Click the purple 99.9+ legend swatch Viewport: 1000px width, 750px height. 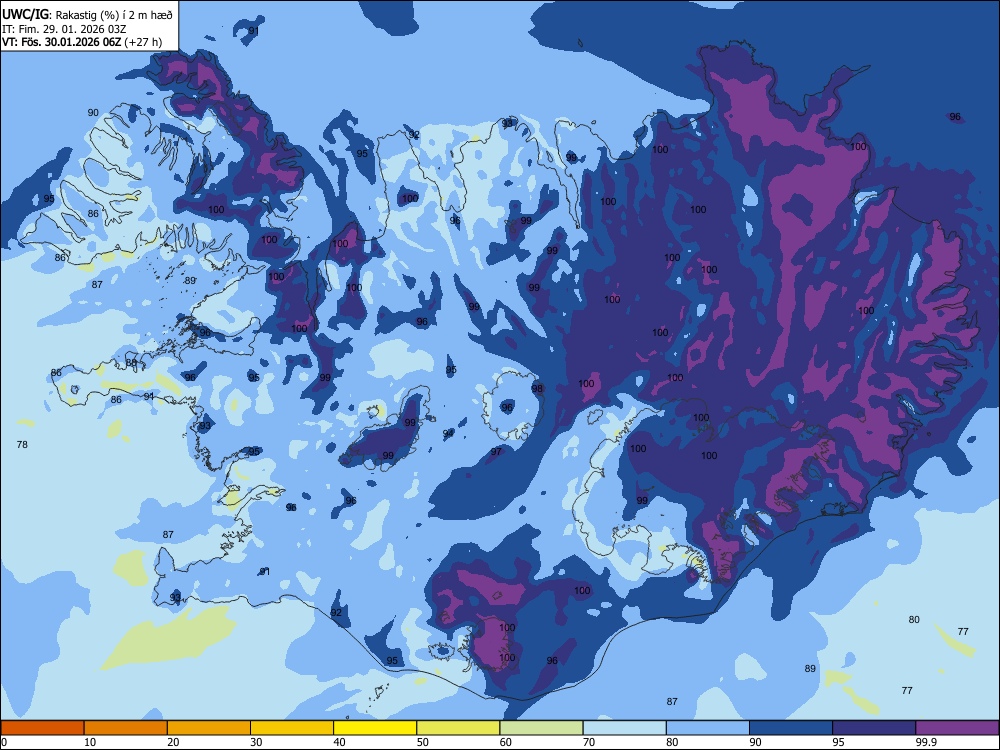[957, 728]
